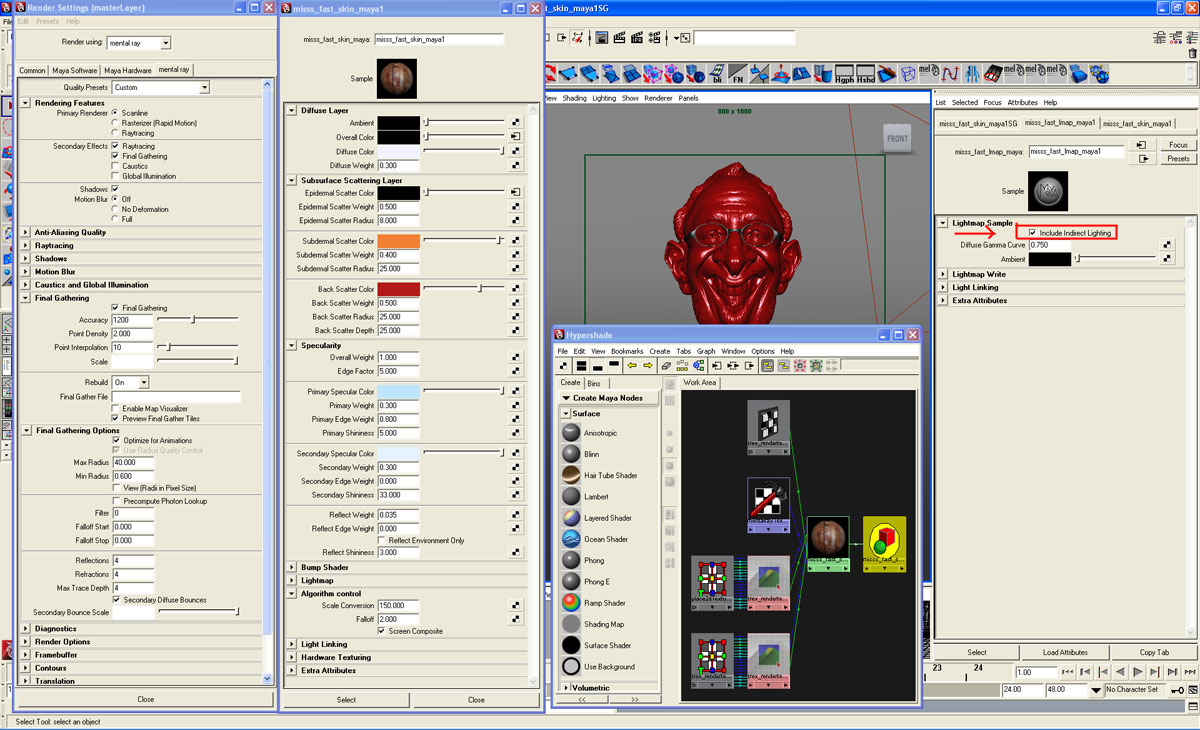Screen dimensions: 1200x730
Task: Enable the Caustics checkbox
Action: click(x=115, y=166)
